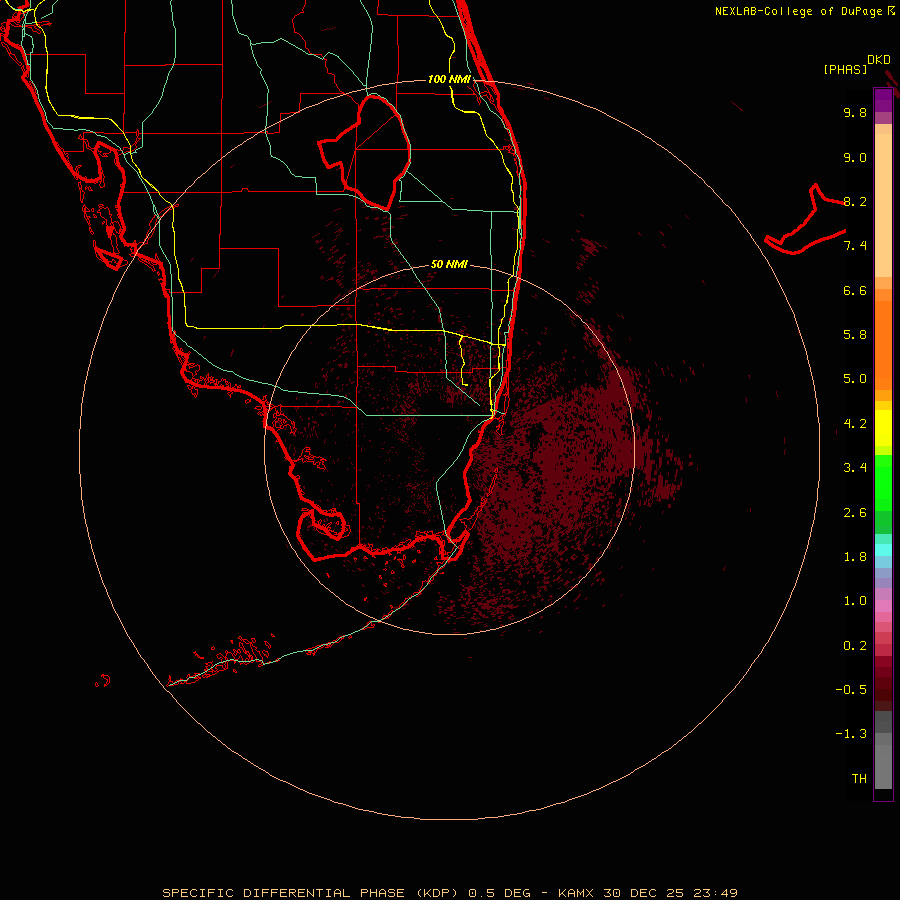
Task: Click the 0.2 scale value
Action: (855, 646)
